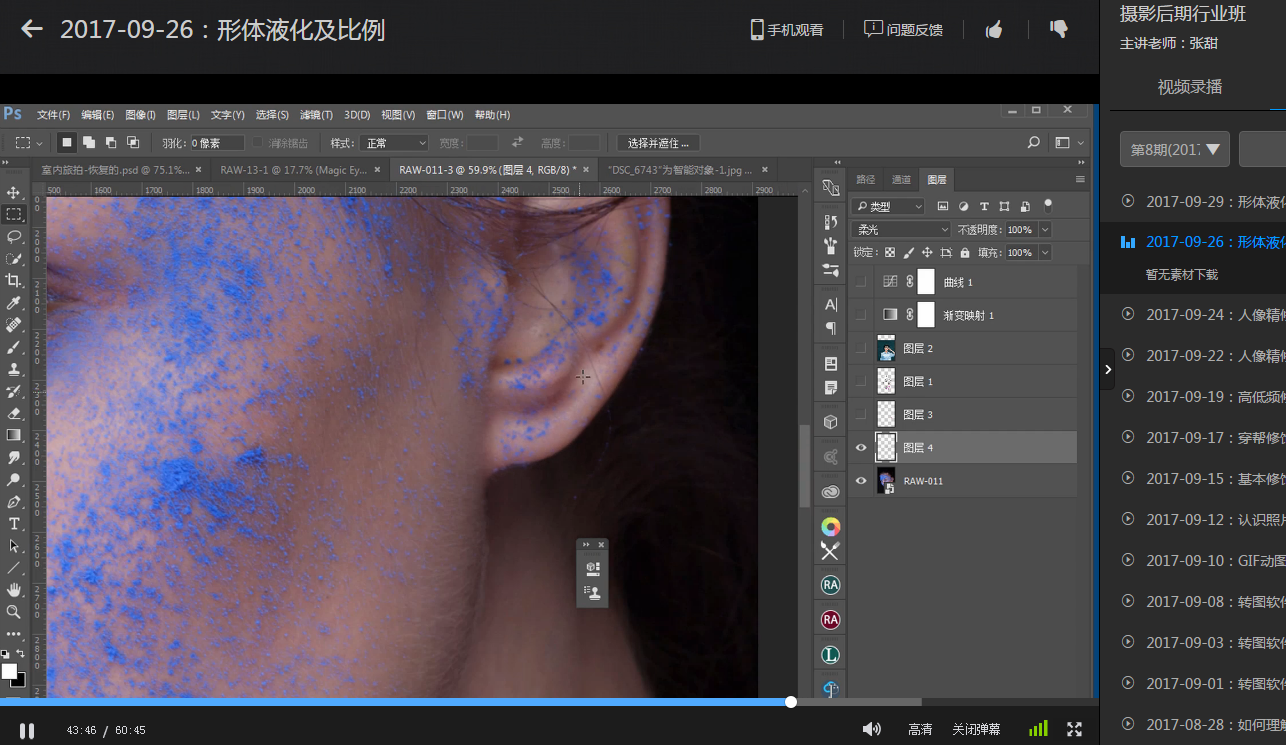Select the Horizontal Type tool
The width and height of the screenshot is (1286, 745).
(14, 524)
